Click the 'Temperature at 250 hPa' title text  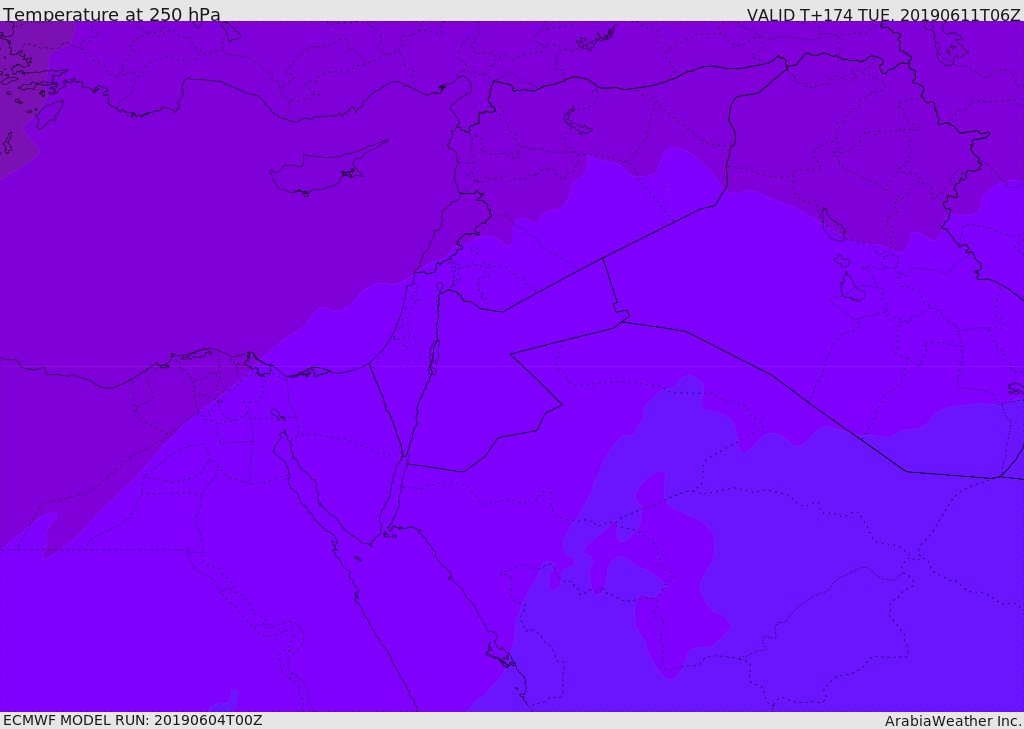(111, 15)
